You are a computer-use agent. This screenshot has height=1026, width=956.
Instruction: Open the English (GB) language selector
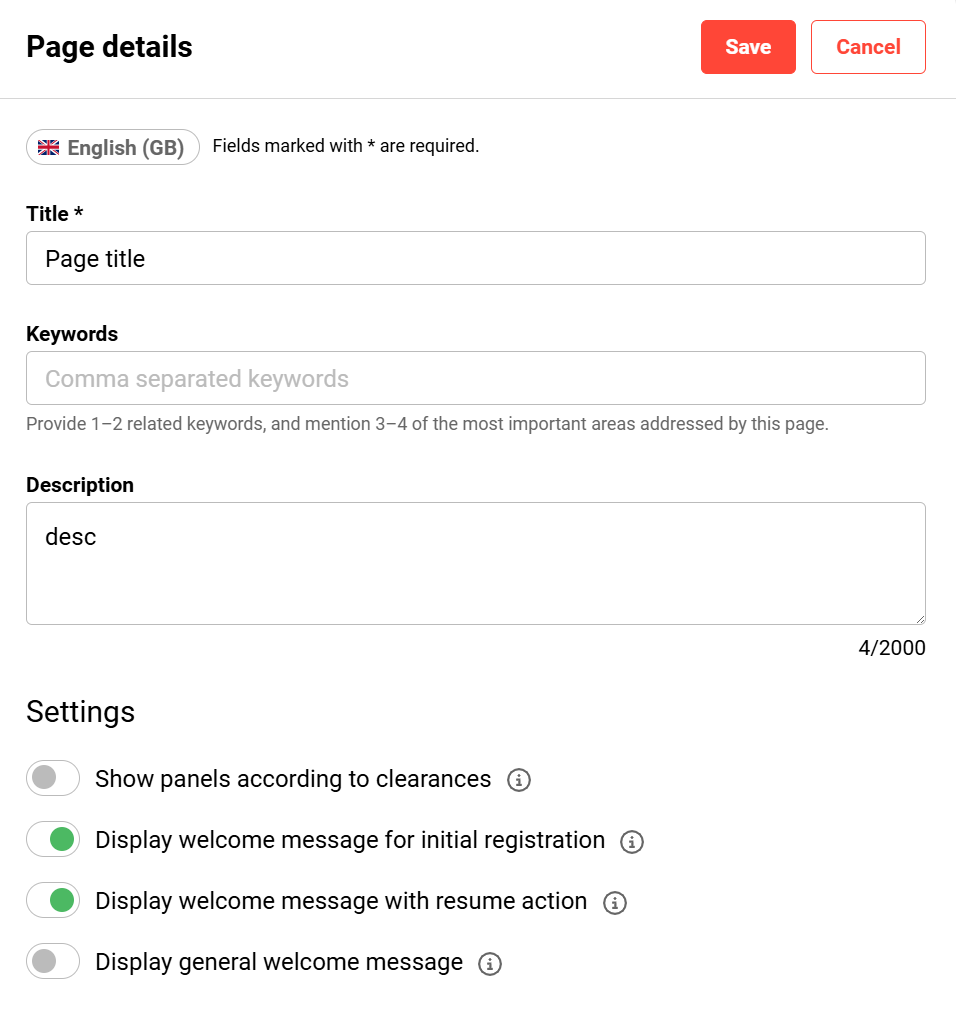pyautogui.click(x=113, y=148)
